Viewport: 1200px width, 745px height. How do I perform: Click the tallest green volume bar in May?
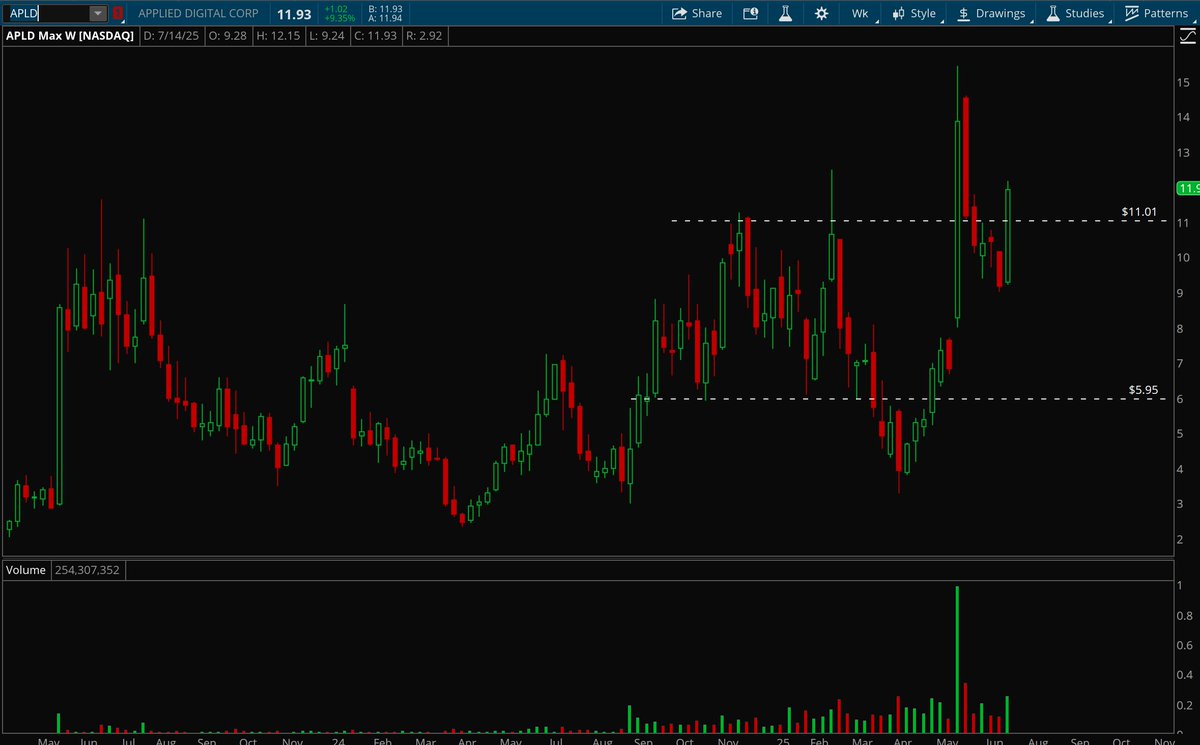pyautogui.click(x=957, y=660)
